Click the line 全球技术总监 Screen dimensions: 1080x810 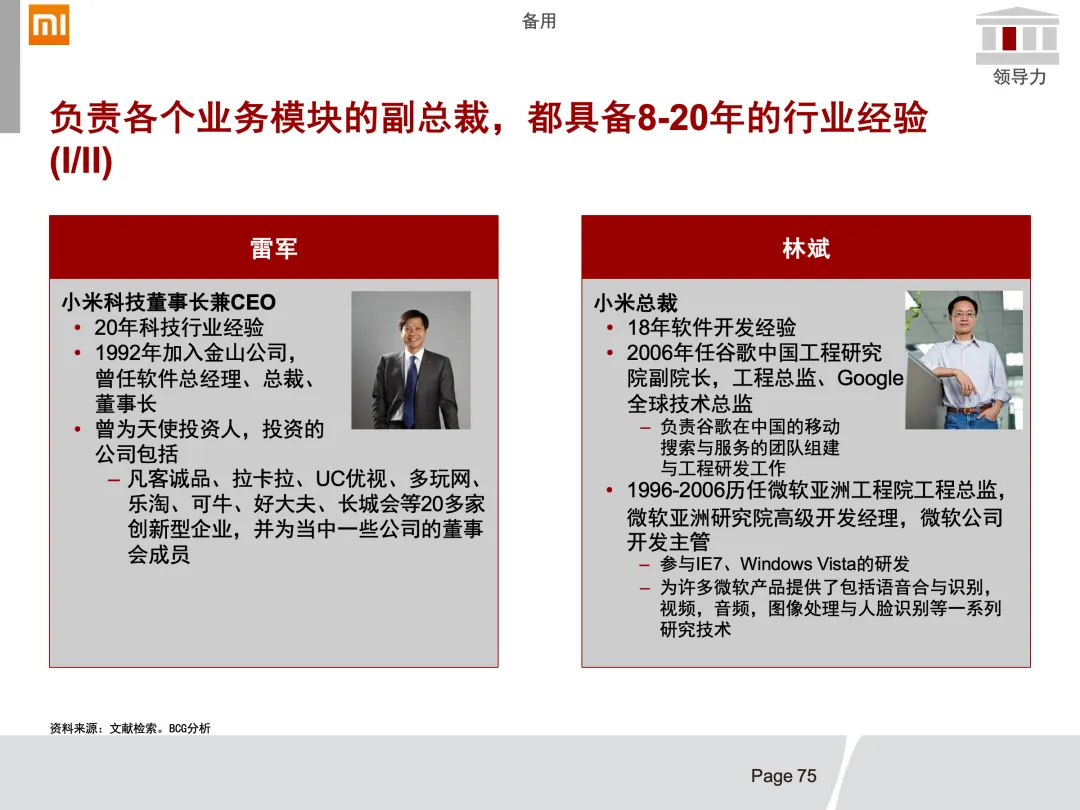(689, 404)
